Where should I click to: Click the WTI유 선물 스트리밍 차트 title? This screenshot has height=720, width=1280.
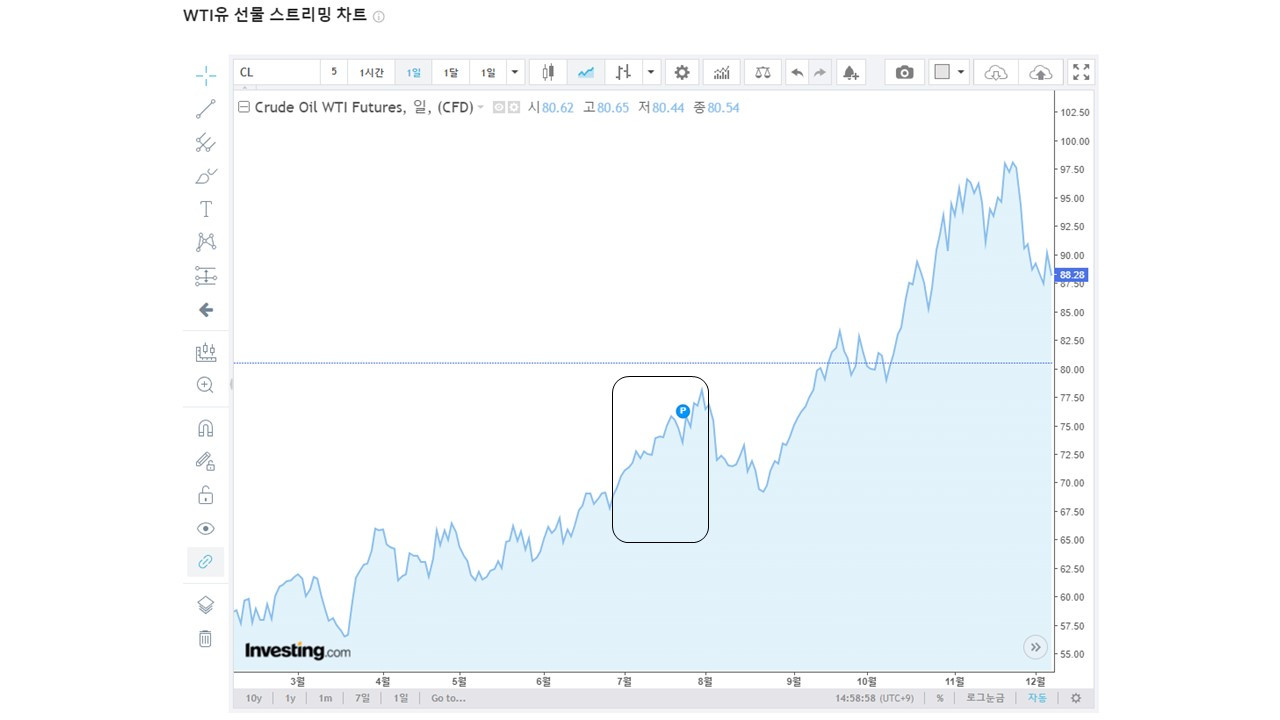click(x=275, y=16)
